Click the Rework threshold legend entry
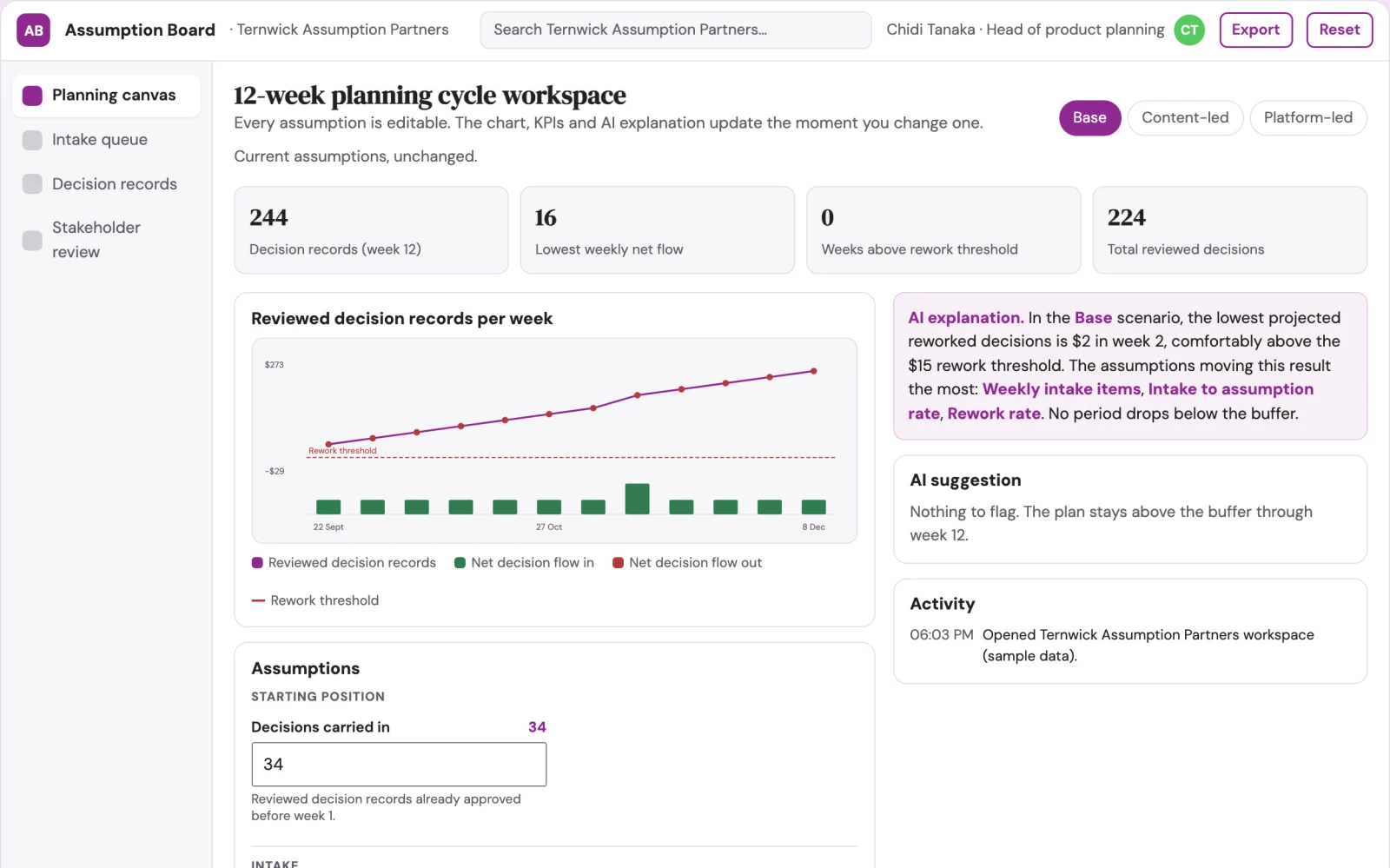The image size is (1390, 868). coord(314,600)
